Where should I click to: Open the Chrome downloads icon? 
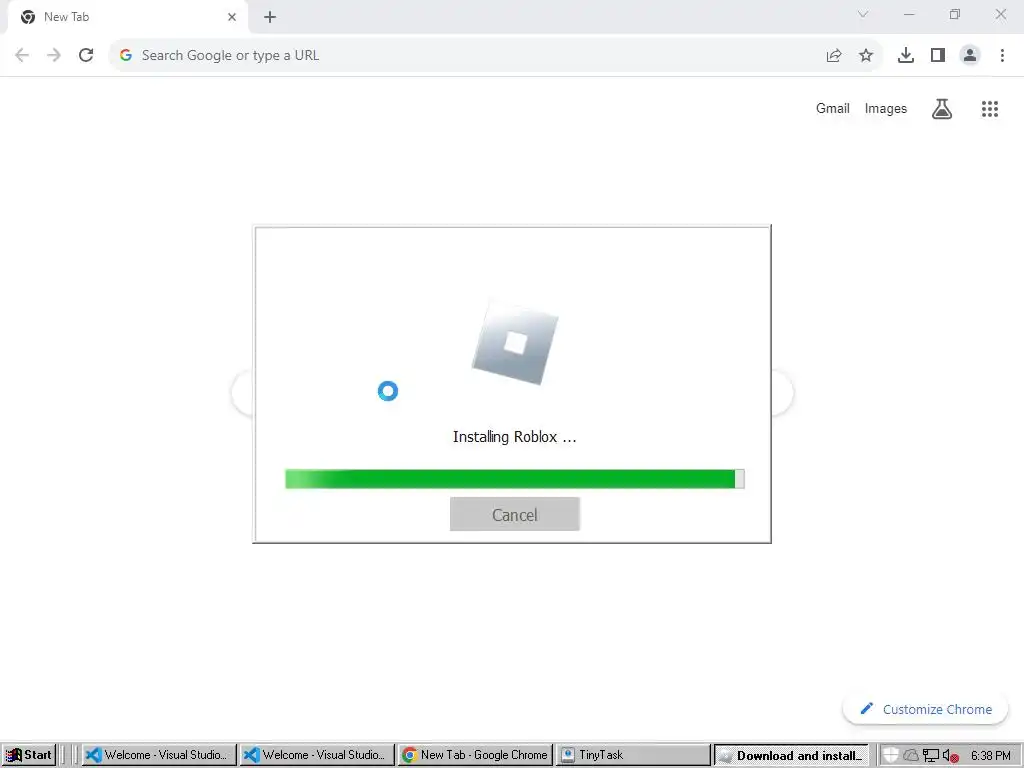[x=906, y=56]
